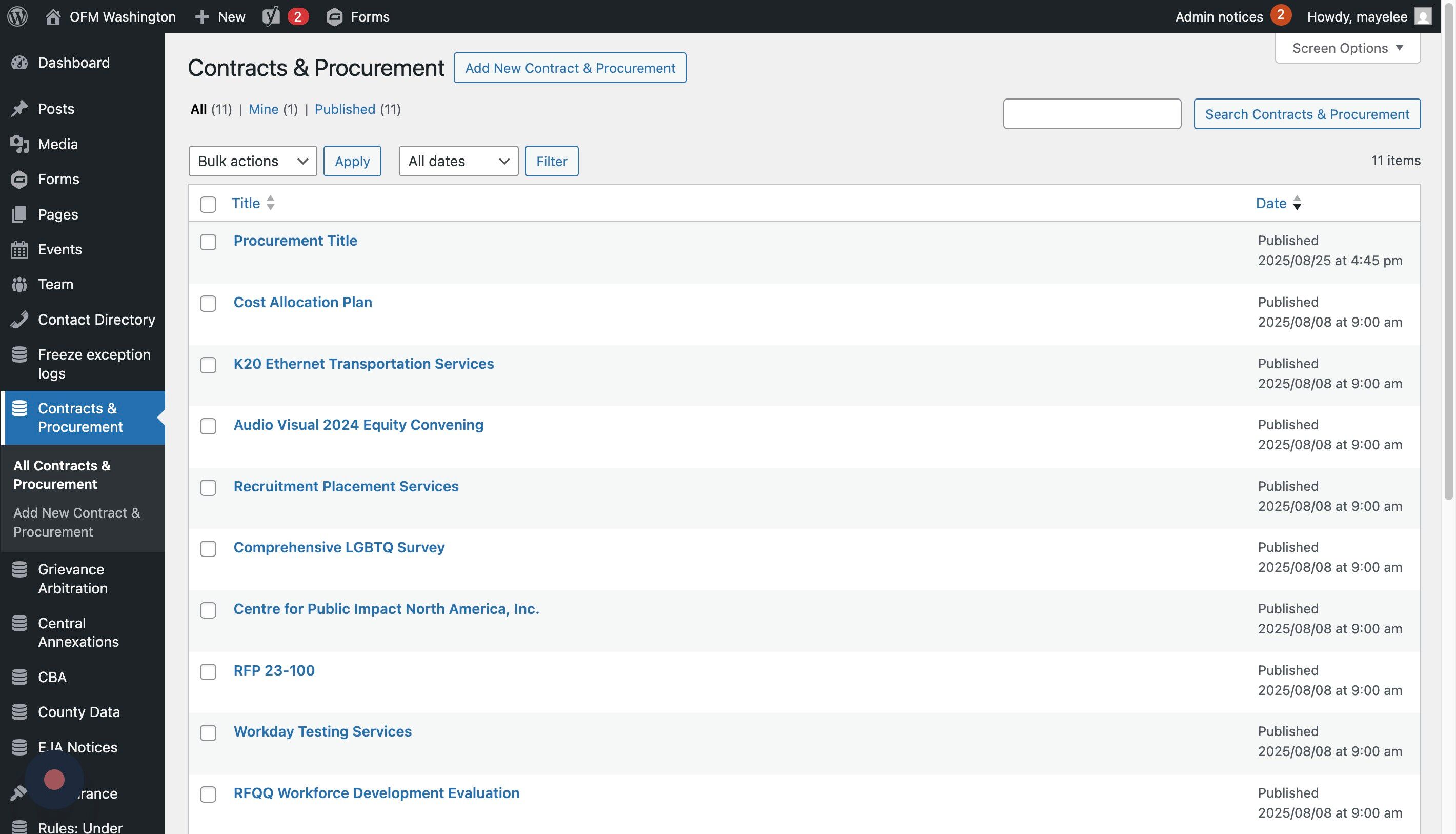Open the Bulk actions dropdown
This screenshot has height=834, width=1456.
coord(253,161)
